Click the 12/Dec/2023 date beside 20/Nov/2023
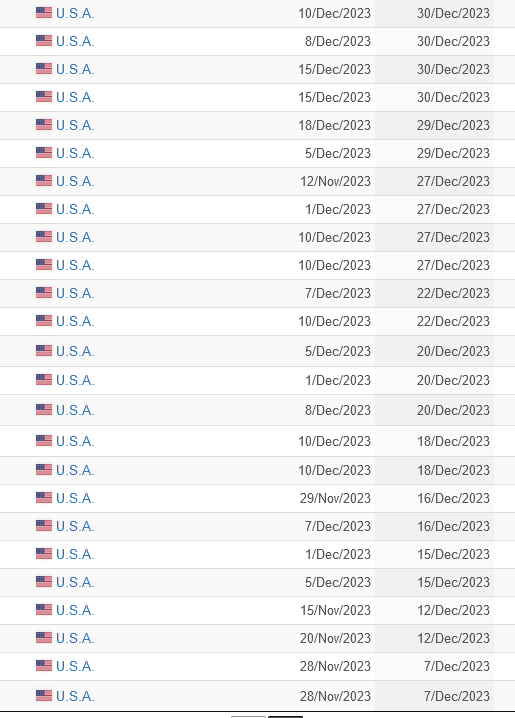Viewport: 515px width, 718px height. pyautogui.click(x=453, y=638)
